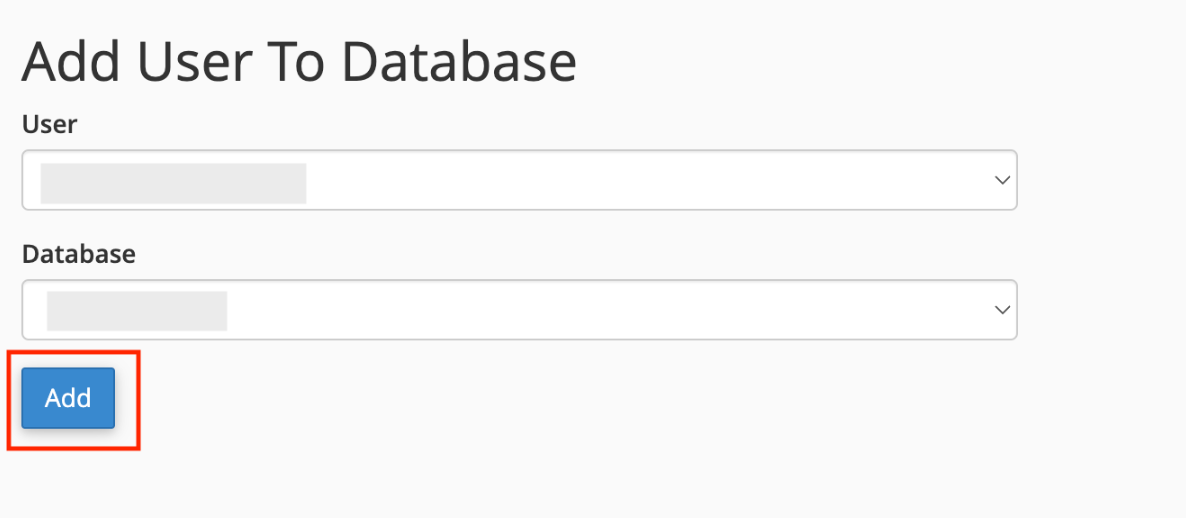Click the blue Add button
This screenshot has height=518, width=1186.
coord(68,398)
